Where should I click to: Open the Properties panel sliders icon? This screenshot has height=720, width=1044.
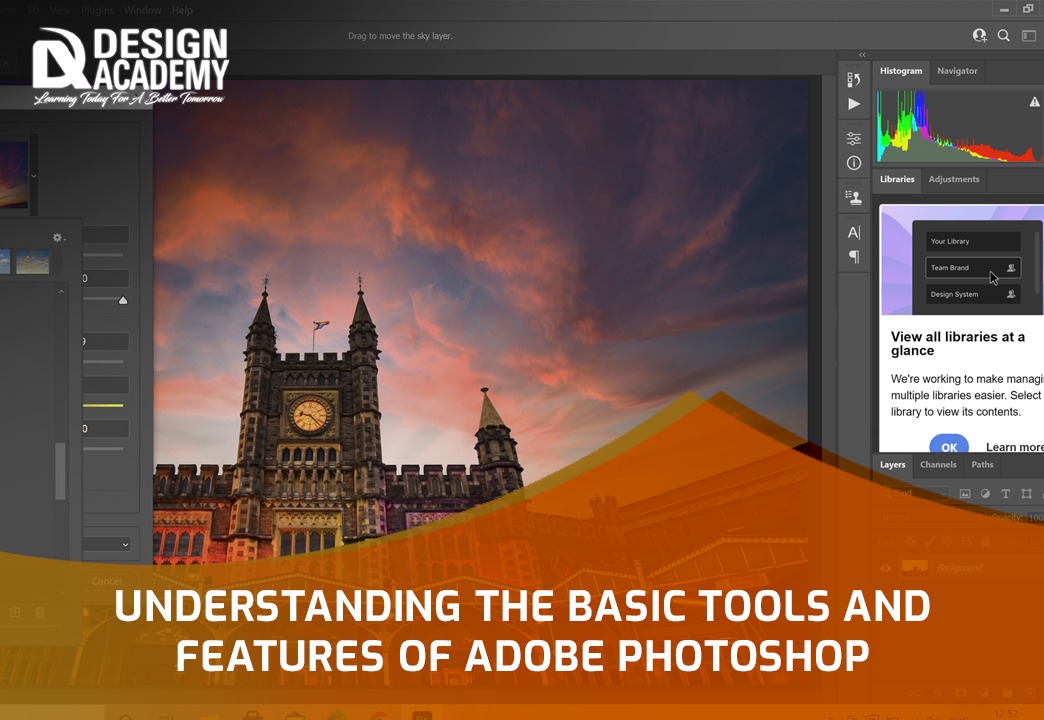point(854,138)
